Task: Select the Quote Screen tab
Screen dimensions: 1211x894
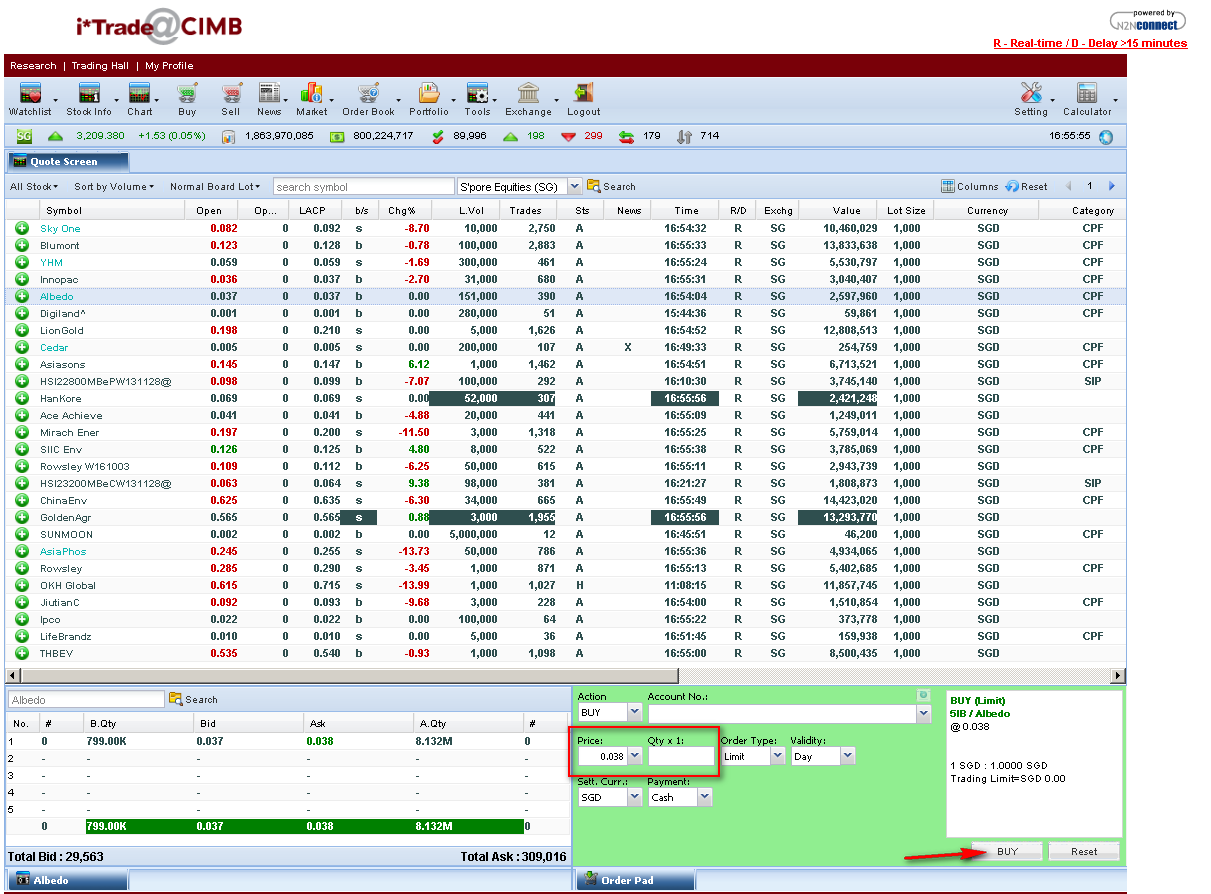Action: (68, 161)
